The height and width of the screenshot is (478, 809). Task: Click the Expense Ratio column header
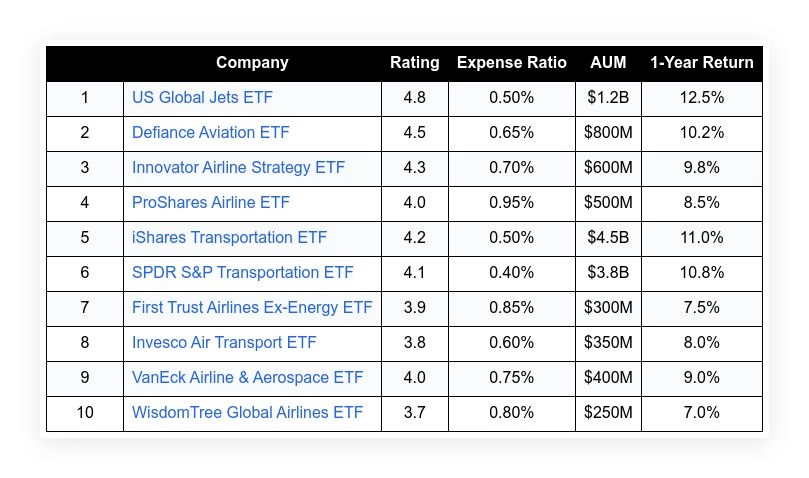511,63
